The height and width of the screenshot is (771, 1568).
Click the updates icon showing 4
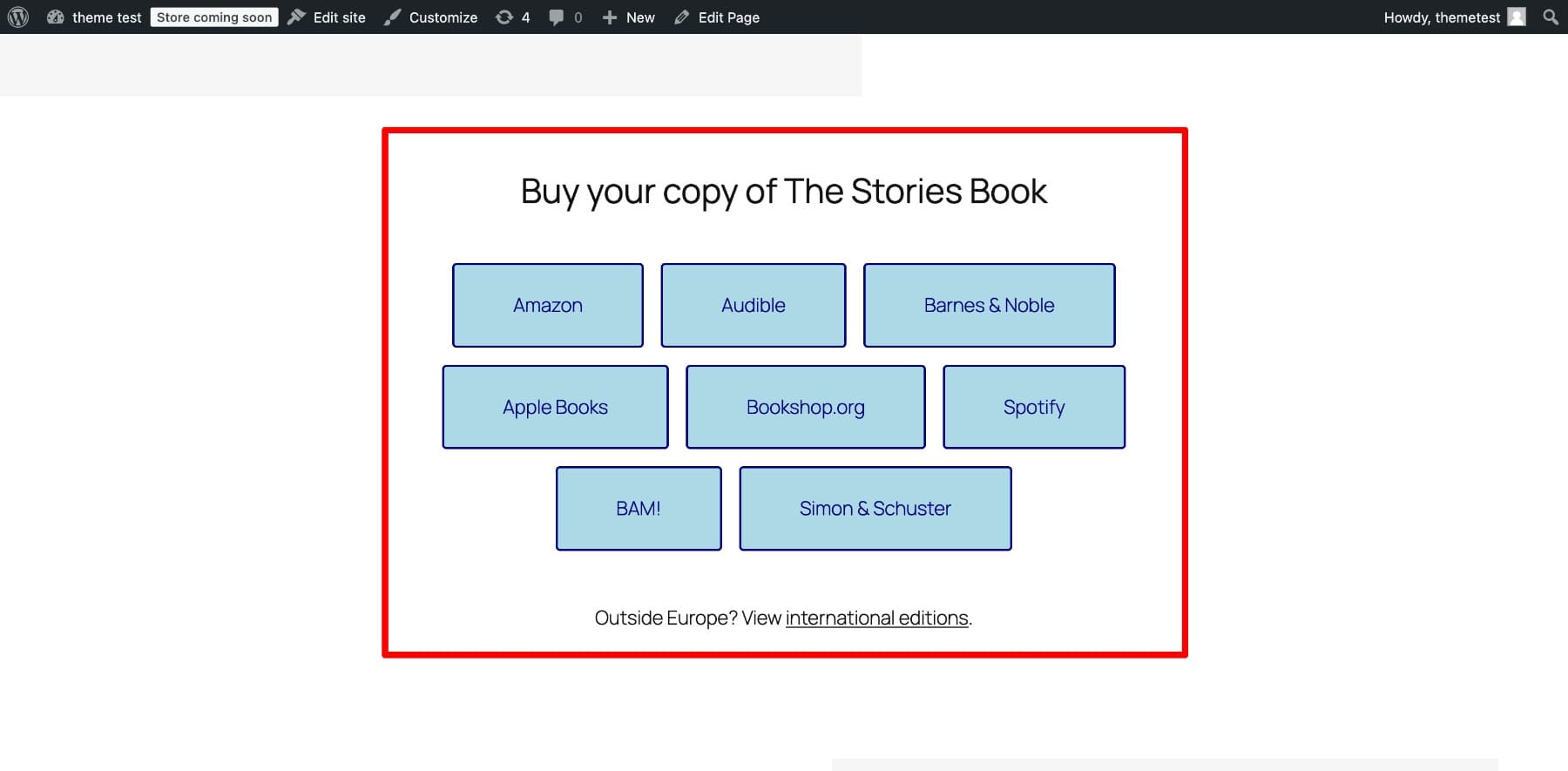coord(504,17)
